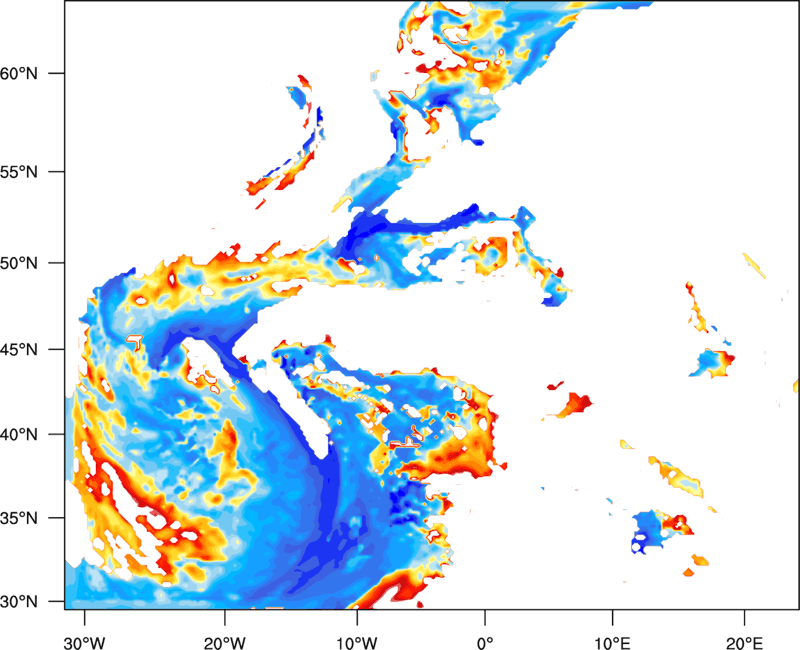Click the 55°N latitude label
The height and width of the screenshot is (650, 800).
(19, 172)
